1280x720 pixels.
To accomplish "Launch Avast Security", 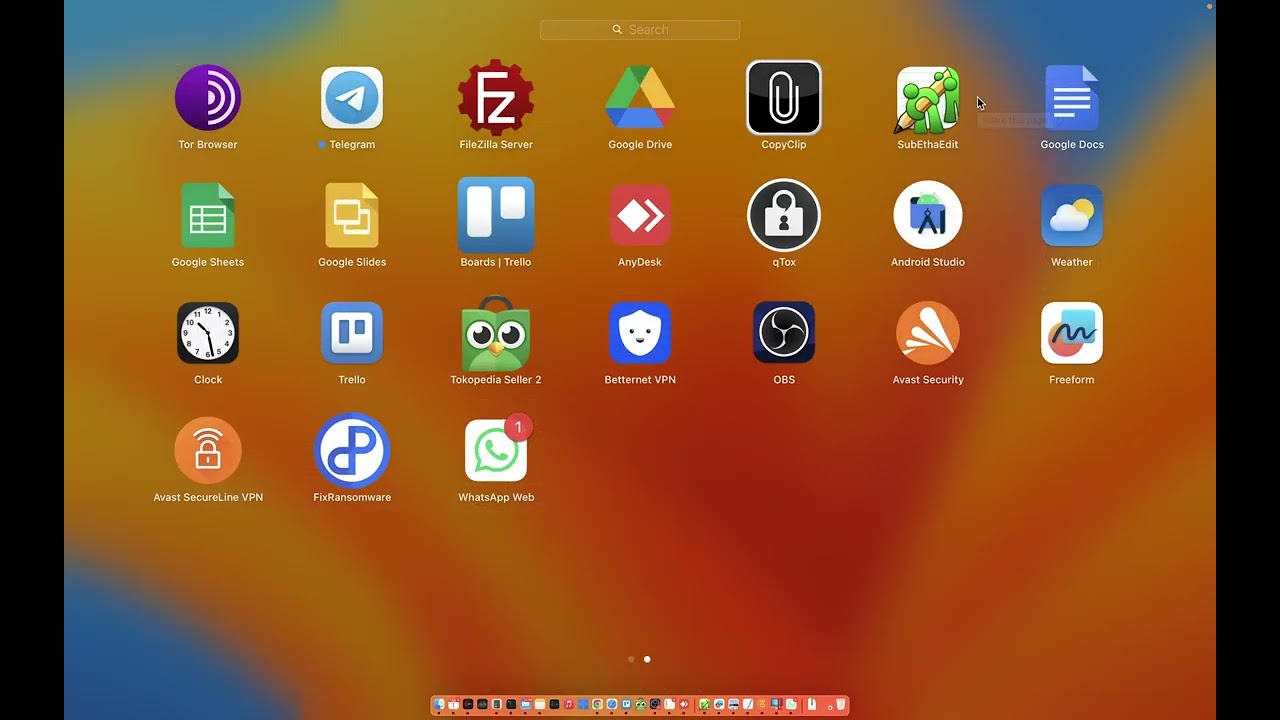I will [928, 333].
